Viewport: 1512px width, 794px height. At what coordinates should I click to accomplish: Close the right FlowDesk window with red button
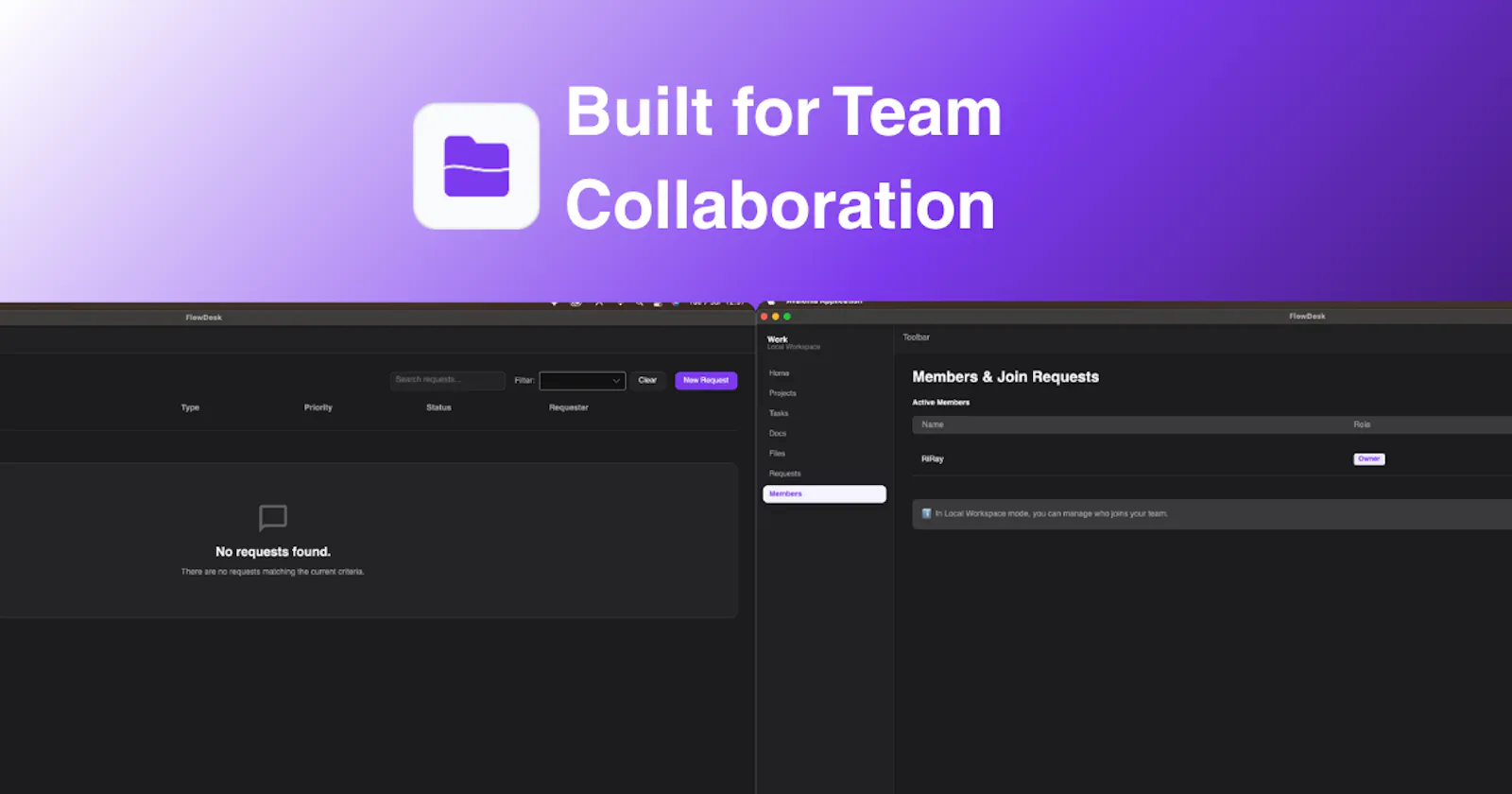(x=765, y=317)
